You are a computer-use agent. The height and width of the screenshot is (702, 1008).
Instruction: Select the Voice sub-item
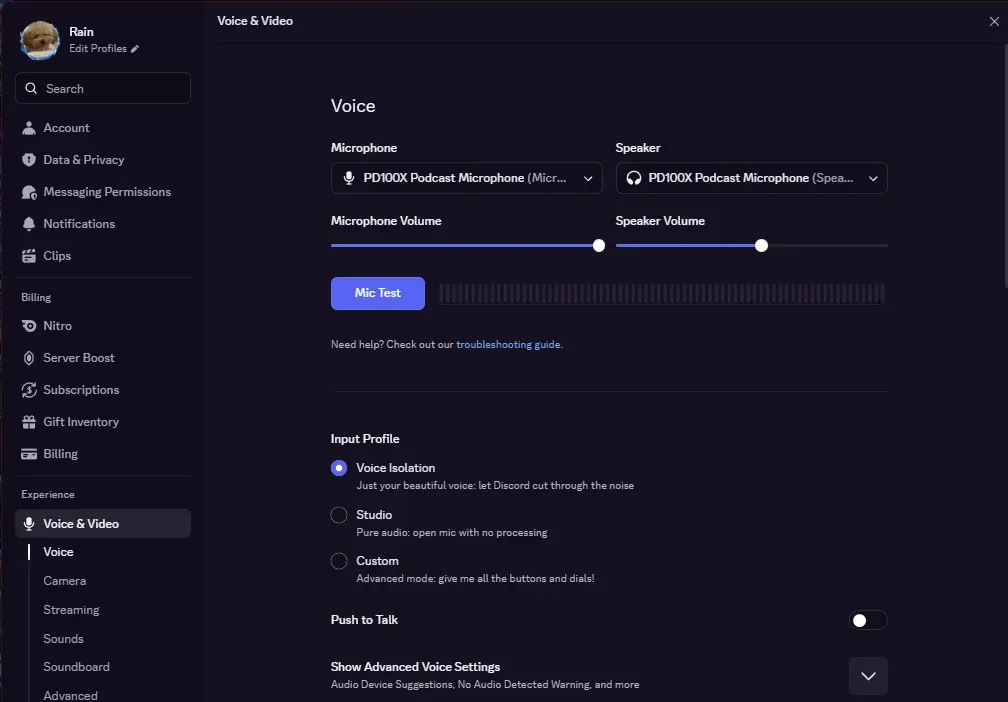tap(58, 552)
